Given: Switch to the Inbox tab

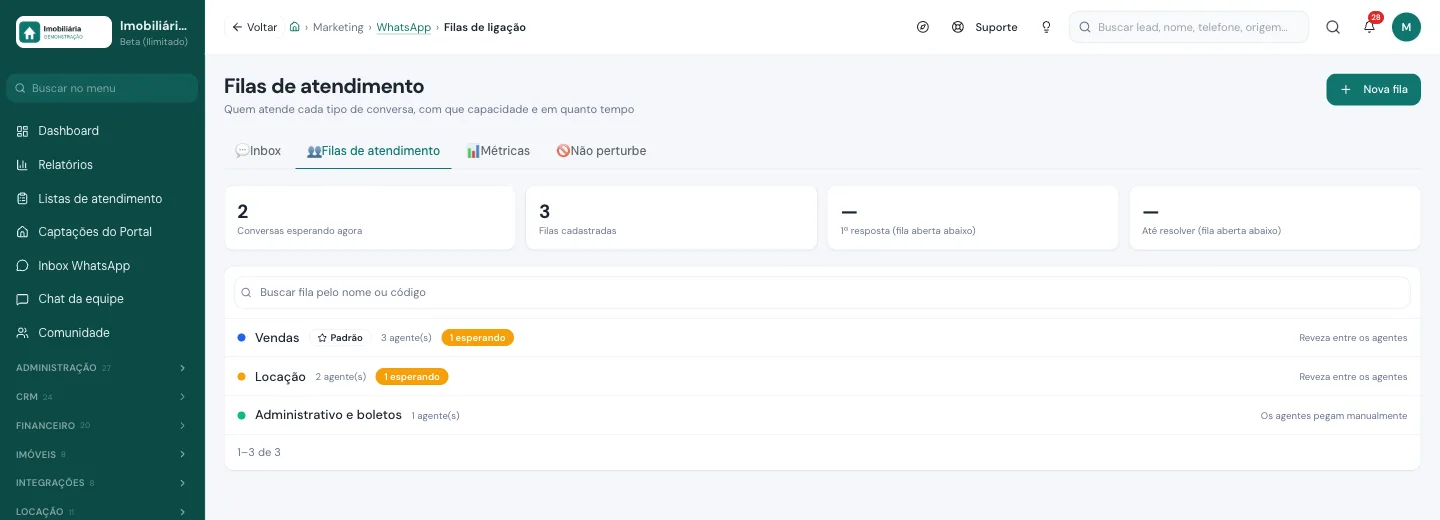Looking at the screenshot, I should tap(258, 151).
